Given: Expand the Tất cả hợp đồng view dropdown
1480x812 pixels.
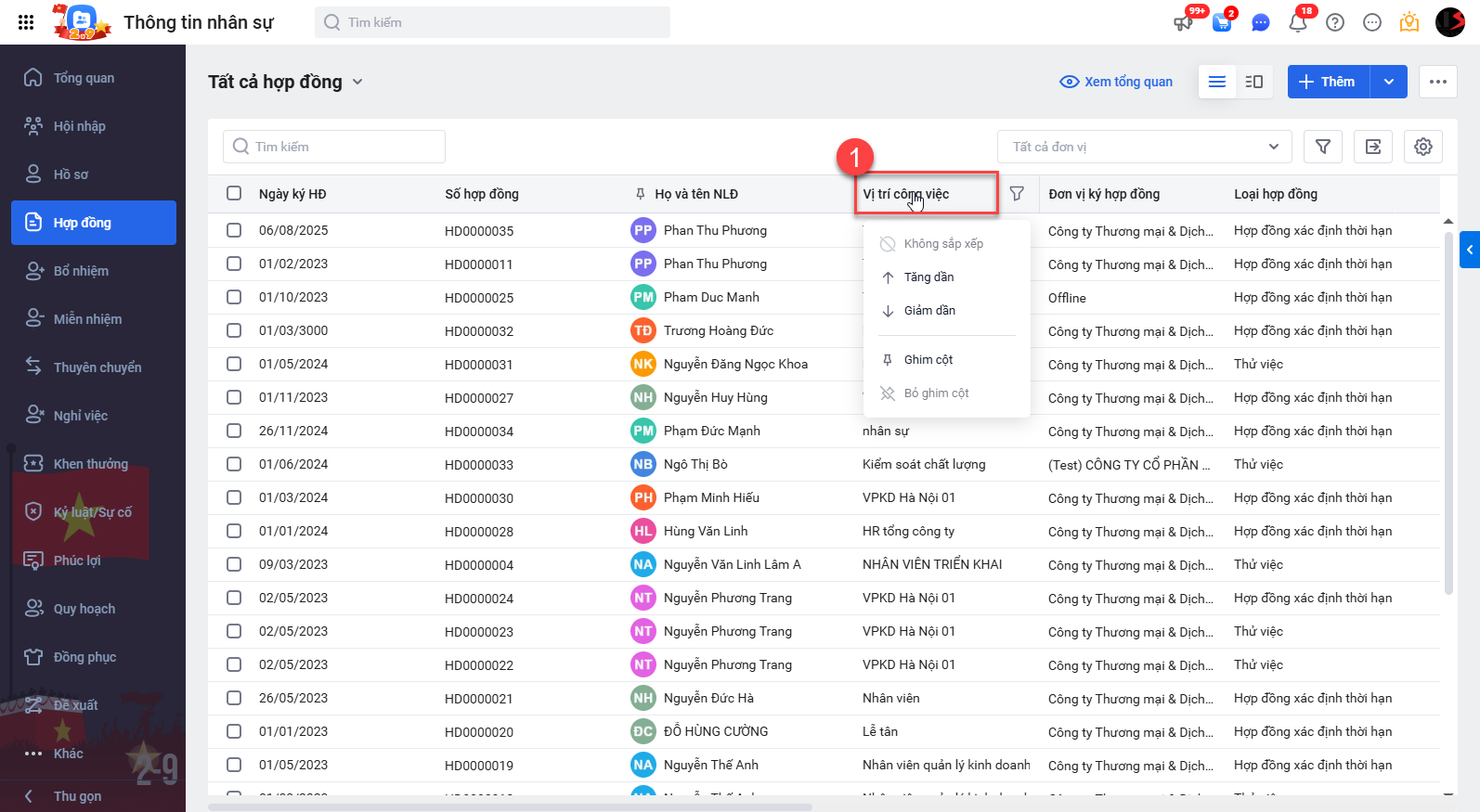Looking at the screenshot, I should 357,82.
